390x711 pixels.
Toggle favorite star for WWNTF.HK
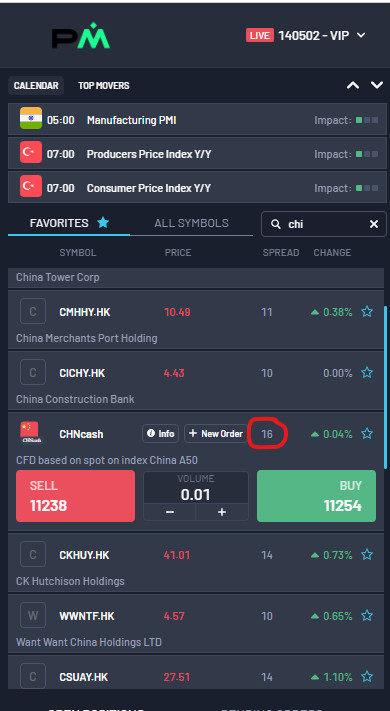click(x=367, y=616)
